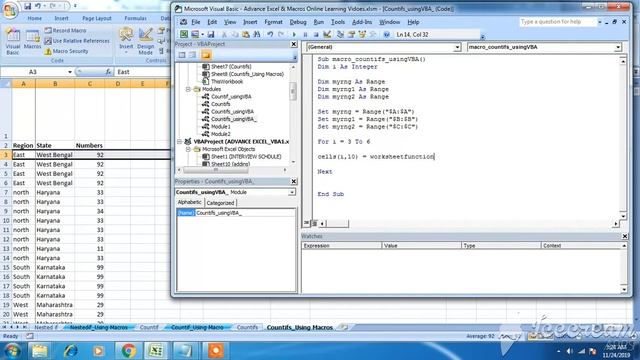Screen dimensions: 640x360
Task: Save the VBA project via disk icon
Action: 211,35
